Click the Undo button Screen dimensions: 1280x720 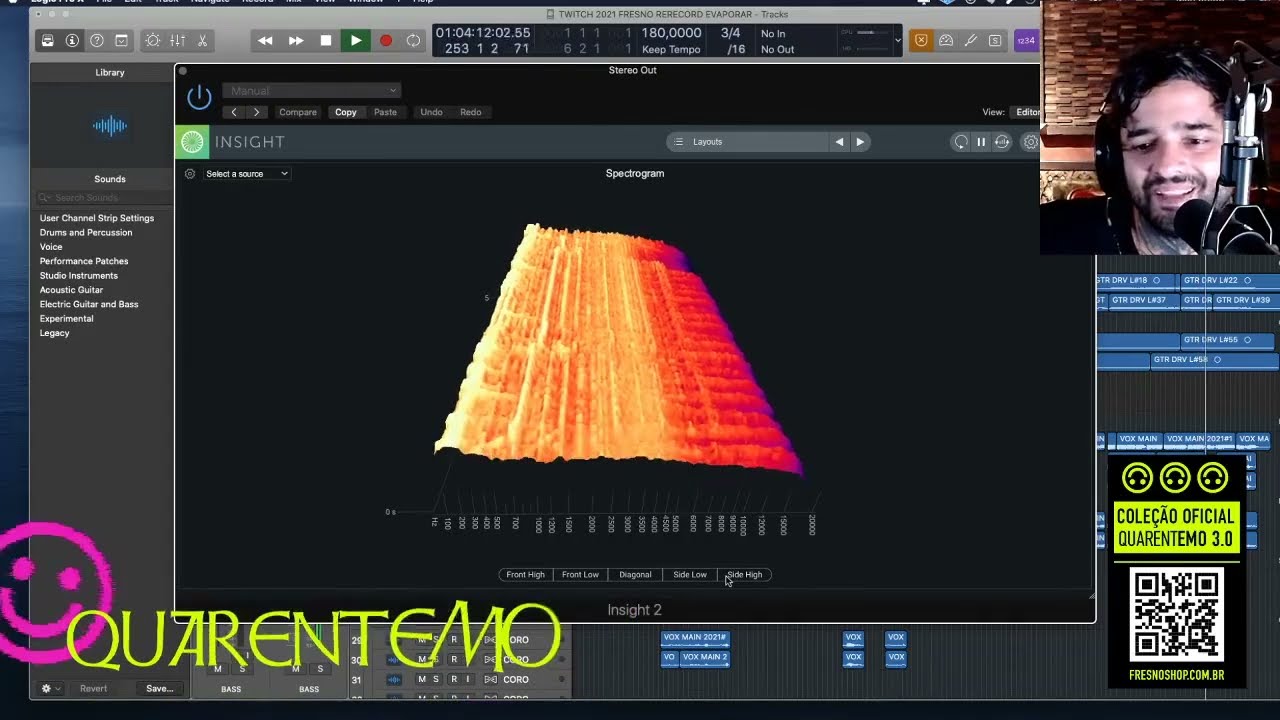coord(431,112)
